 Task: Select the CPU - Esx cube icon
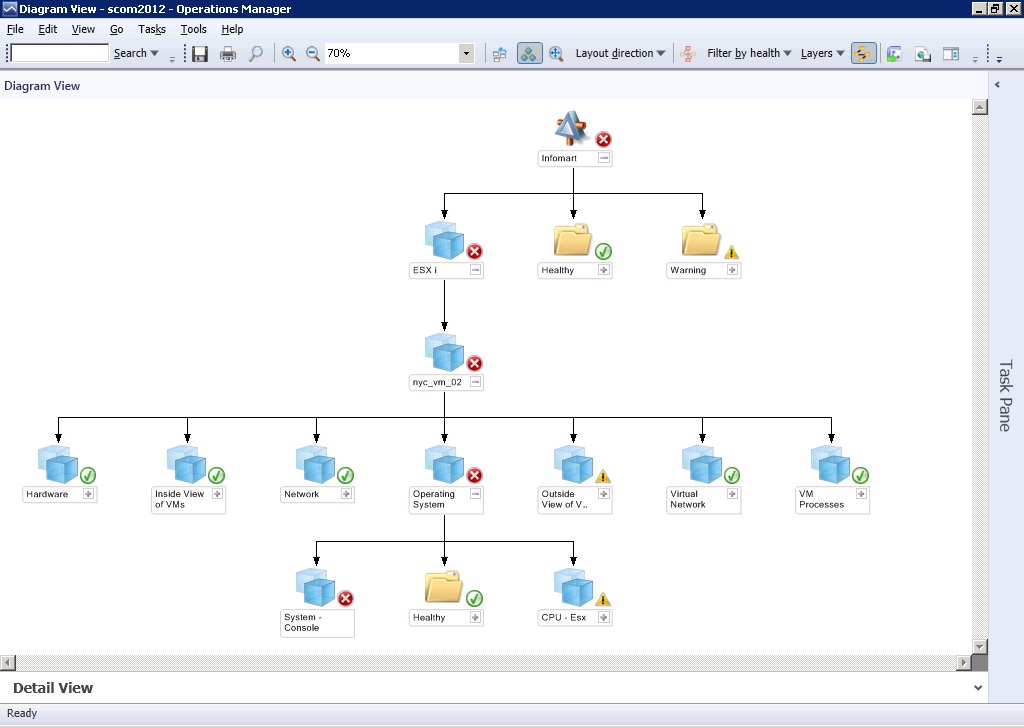[x=573, y=588]
